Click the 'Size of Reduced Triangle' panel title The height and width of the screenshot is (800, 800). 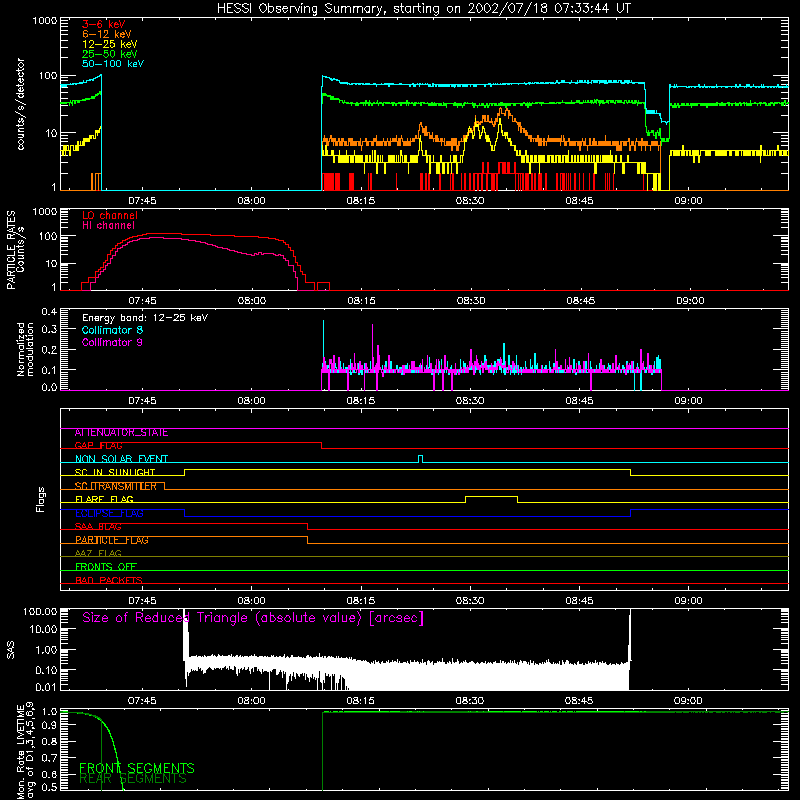[x=253, y=618]
